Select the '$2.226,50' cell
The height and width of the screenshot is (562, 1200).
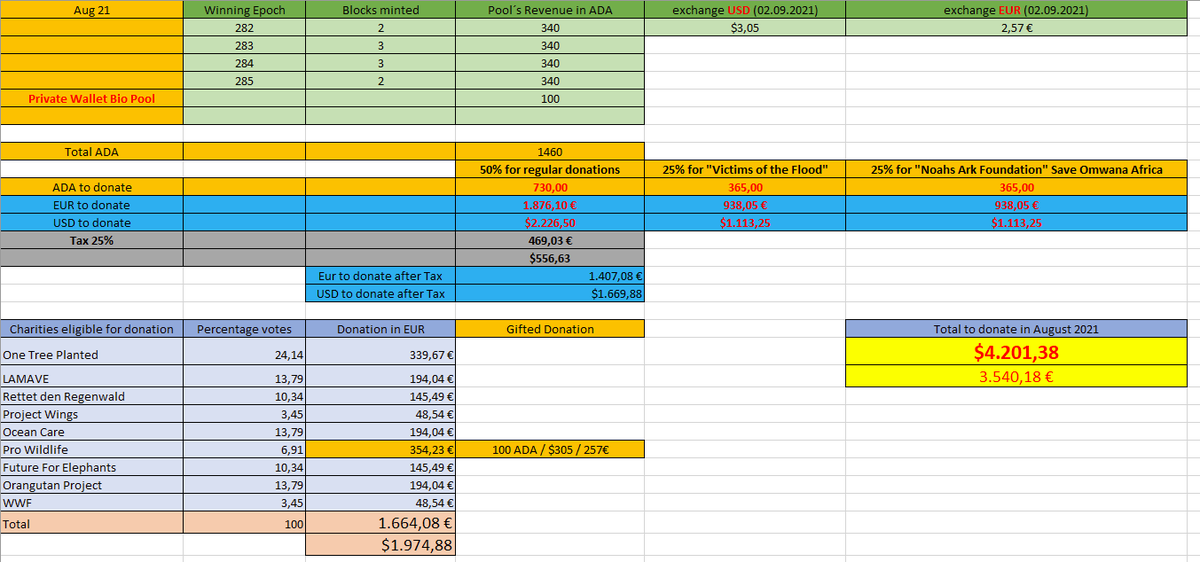pyautogui.click(x=550, y=222)
